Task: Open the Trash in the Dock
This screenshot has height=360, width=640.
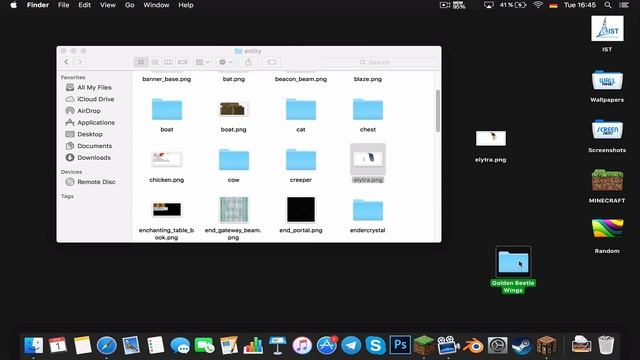Action: pos(606,345)
